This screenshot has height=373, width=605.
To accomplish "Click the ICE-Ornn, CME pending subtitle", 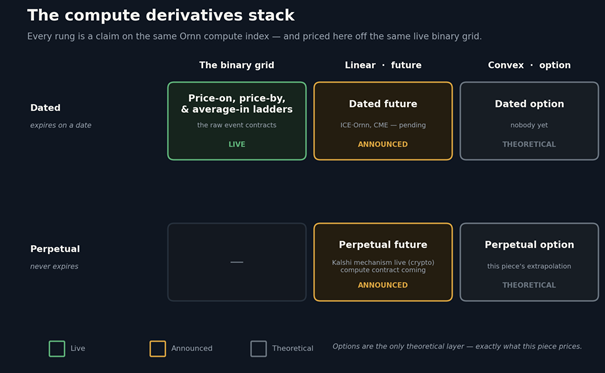I will [383, 125].
